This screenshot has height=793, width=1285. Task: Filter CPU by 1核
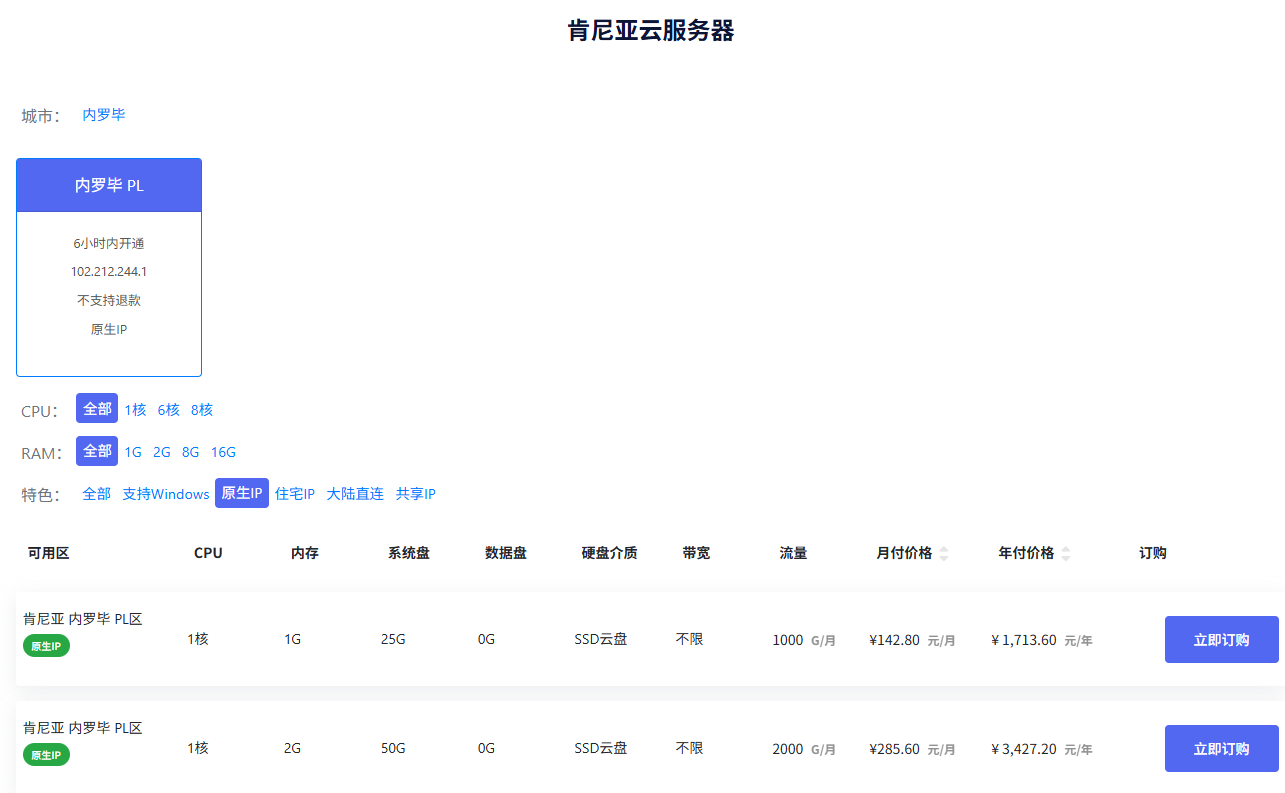135,409
